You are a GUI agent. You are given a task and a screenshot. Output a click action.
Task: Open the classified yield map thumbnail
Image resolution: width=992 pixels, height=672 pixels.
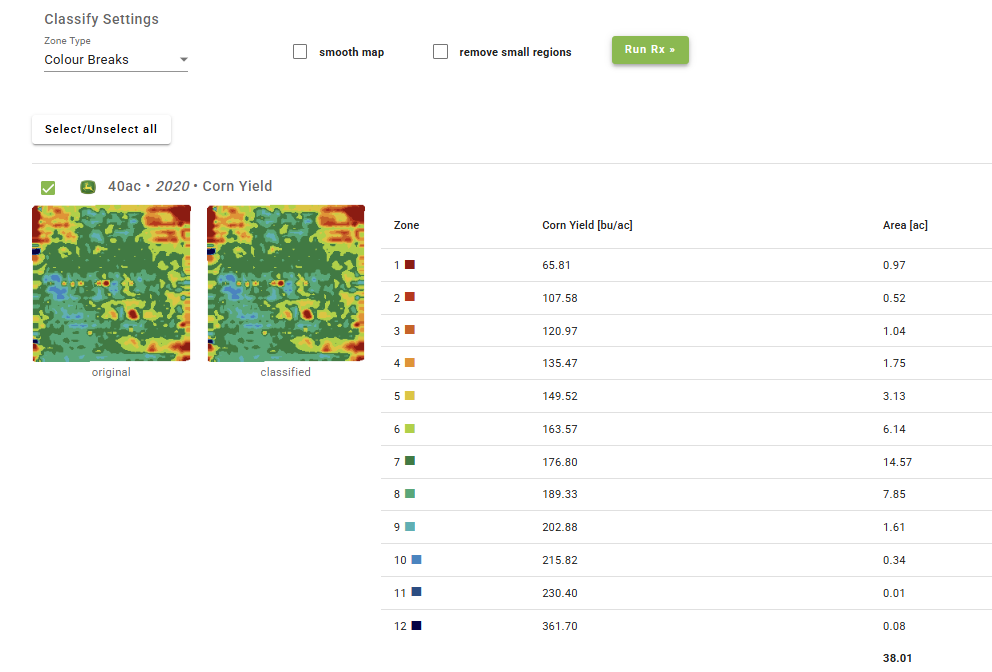286,283
